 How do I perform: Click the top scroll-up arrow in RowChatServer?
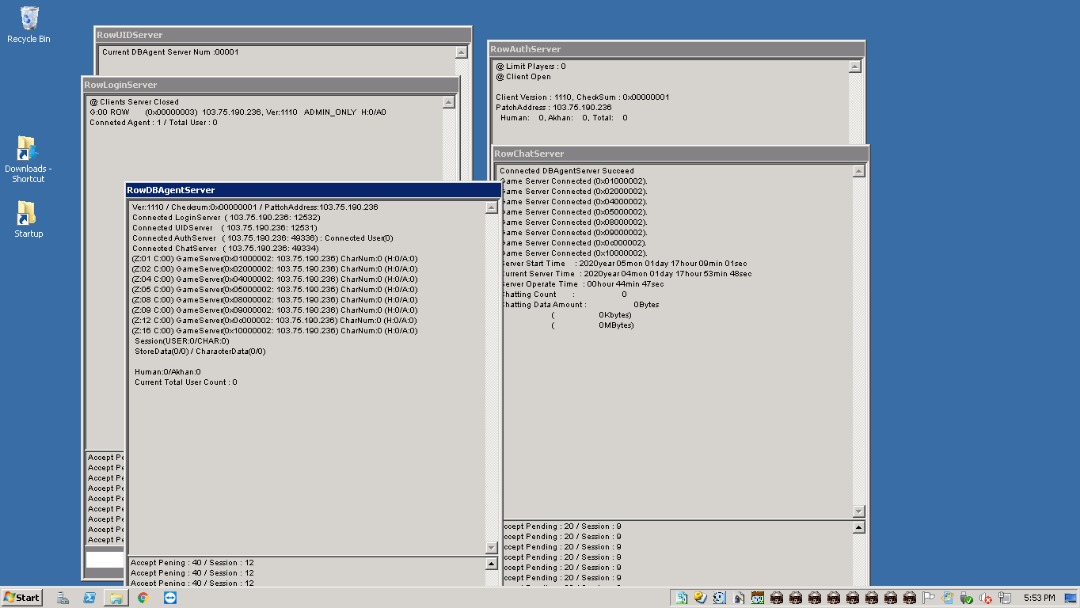click(x=858, y=171)
